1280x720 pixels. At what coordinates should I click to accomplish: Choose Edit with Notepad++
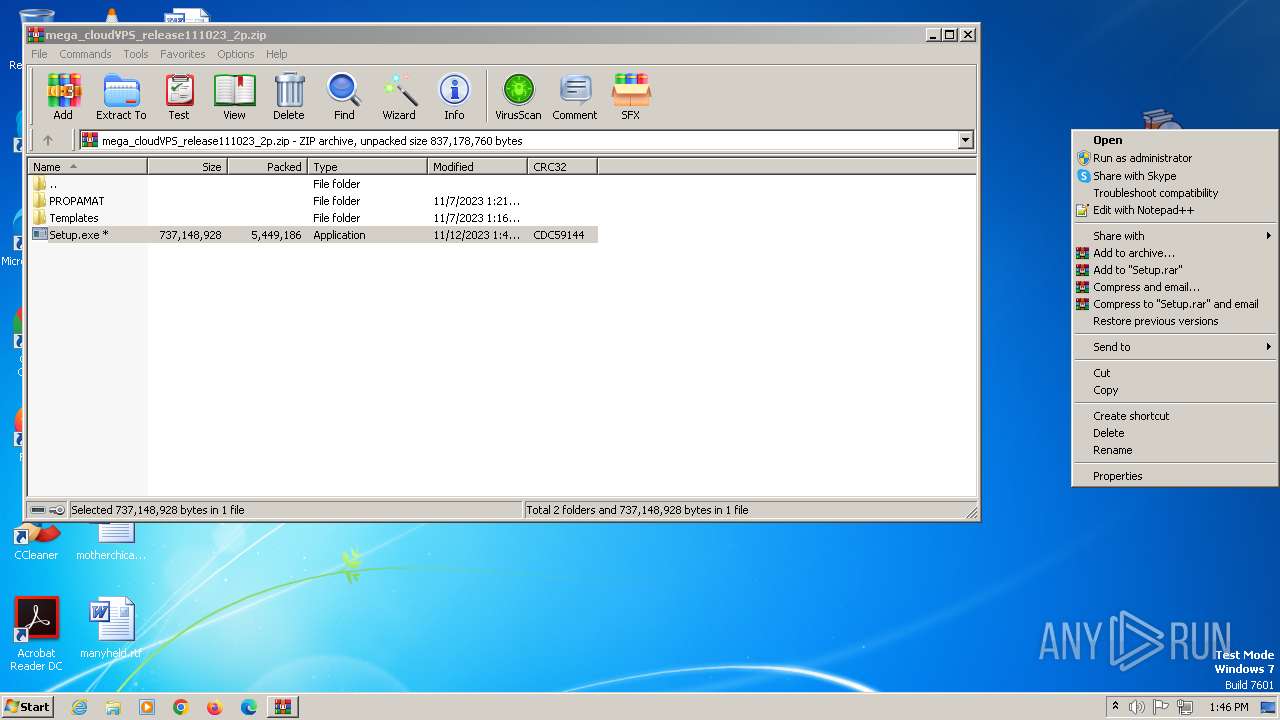tap(1174, 210)
